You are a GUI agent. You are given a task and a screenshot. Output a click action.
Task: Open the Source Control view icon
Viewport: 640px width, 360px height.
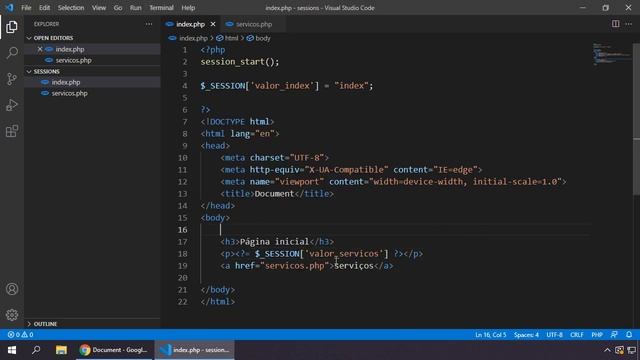pyautogui.click(x=12, y=79)
